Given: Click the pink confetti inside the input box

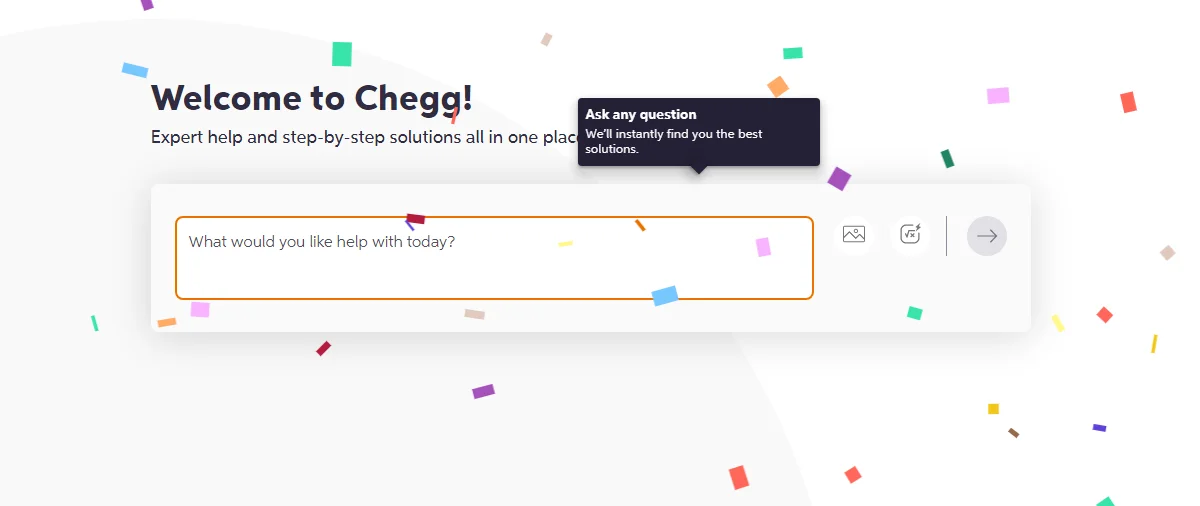Looking at the screenshot, I should (763, 247).
